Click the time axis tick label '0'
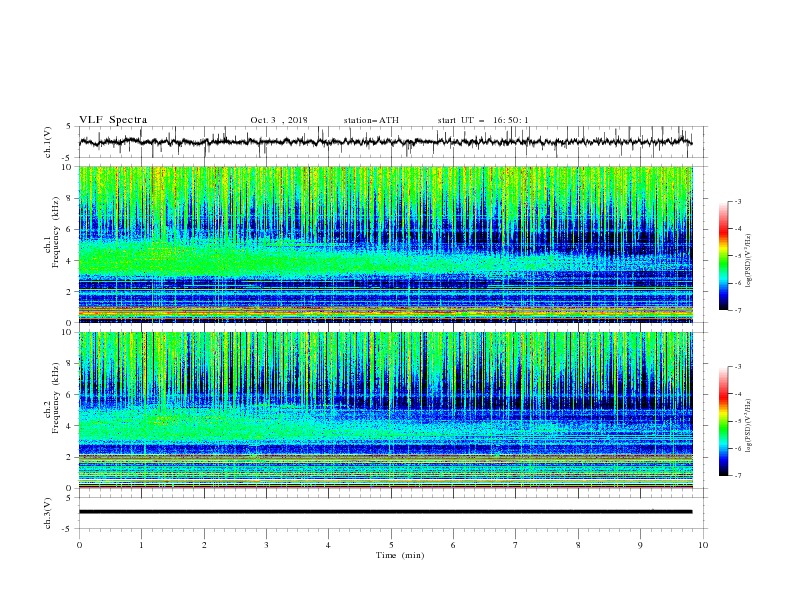 [x=79, y=545]
